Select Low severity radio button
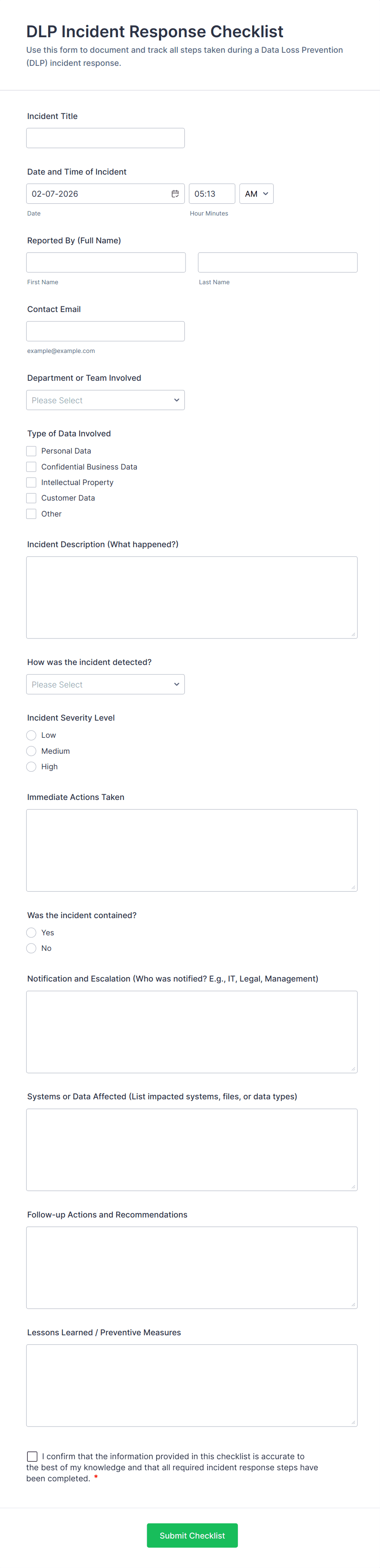The width and height of the screenshot is (380, 1568). (x=31, y=735)
